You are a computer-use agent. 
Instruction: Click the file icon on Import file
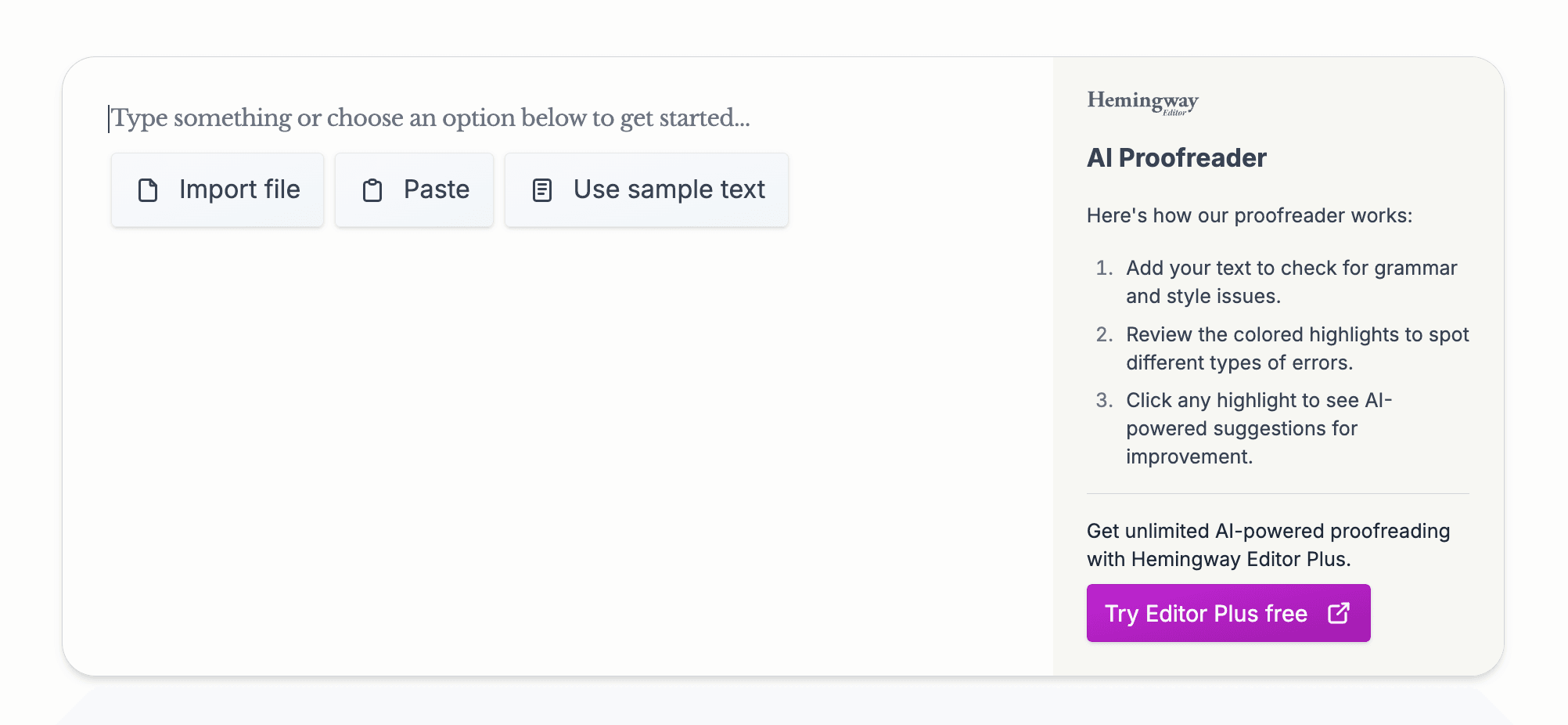tap(148, 190)
